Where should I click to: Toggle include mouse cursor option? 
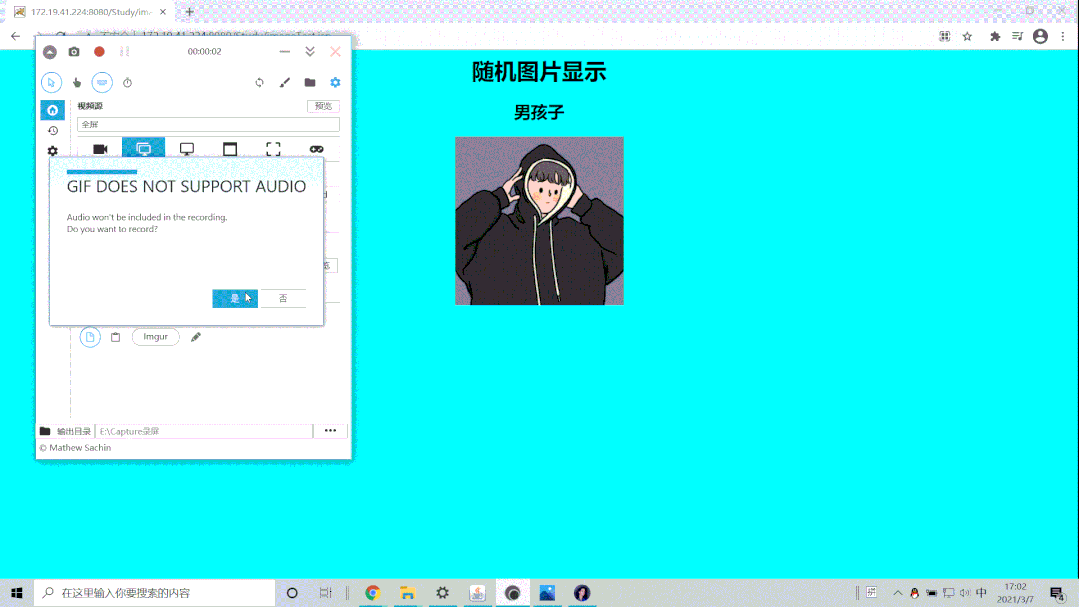(x=51, y=83)
